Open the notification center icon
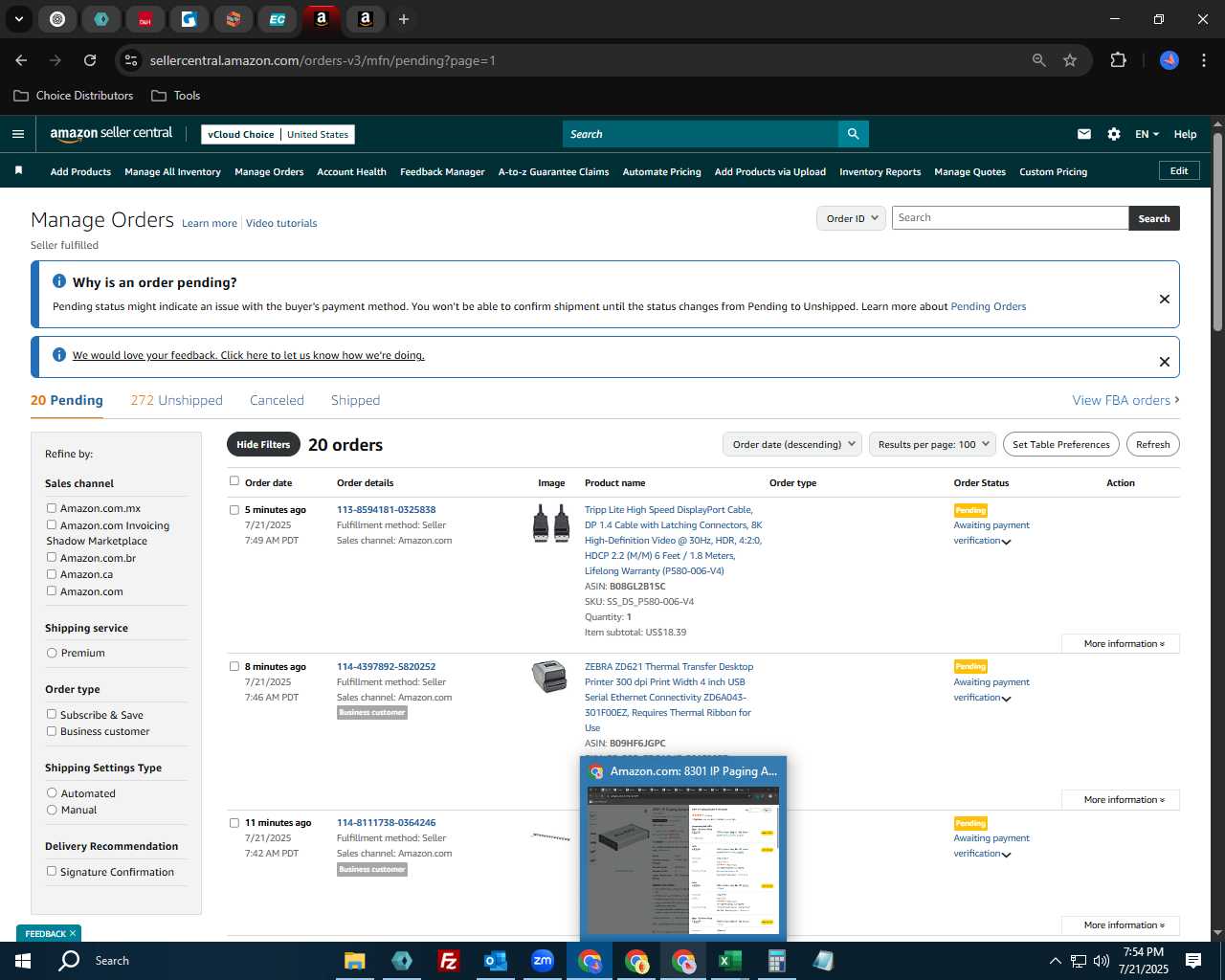1225x980 pixels. (1193, 961)
